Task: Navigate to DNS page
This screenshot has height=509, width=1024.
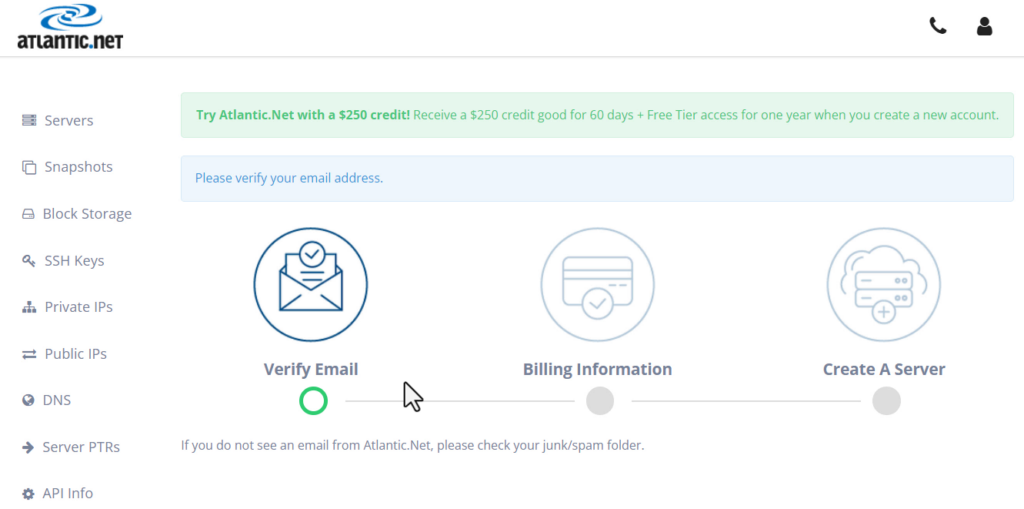Action: 57,401
